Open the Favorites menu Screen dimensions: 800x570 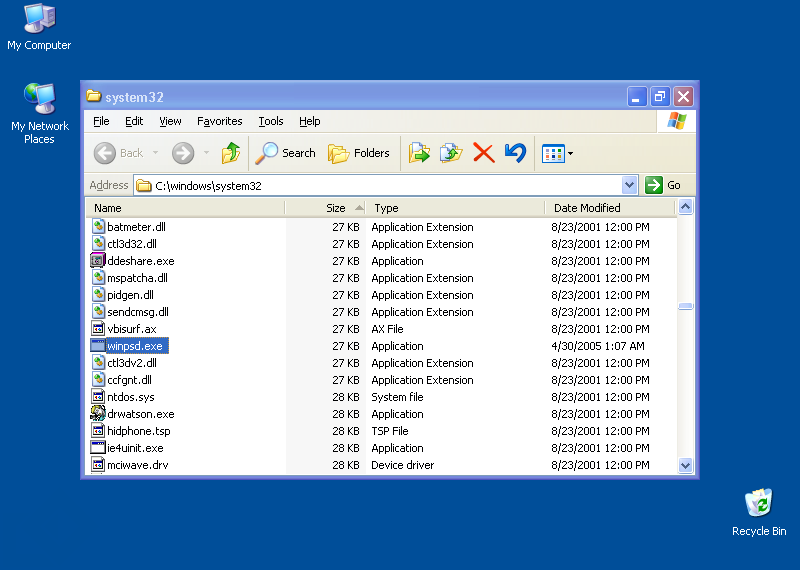point(219,121)
